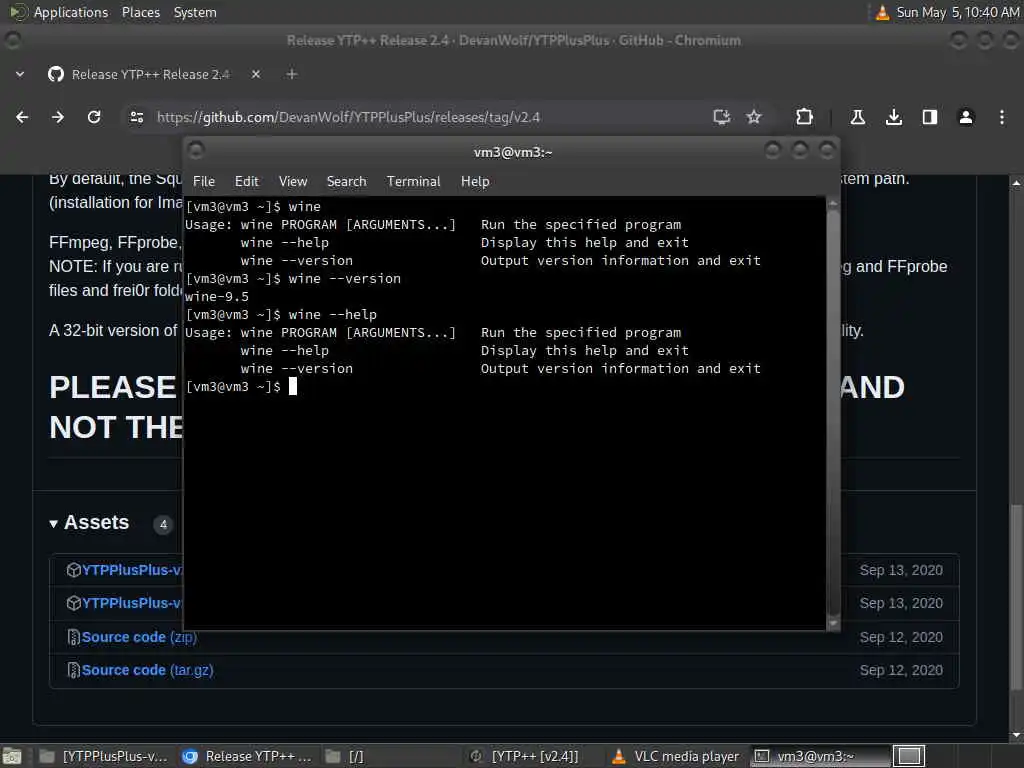
Task: Click the show desktop icon in taskbar
Action: click(12, 756)
